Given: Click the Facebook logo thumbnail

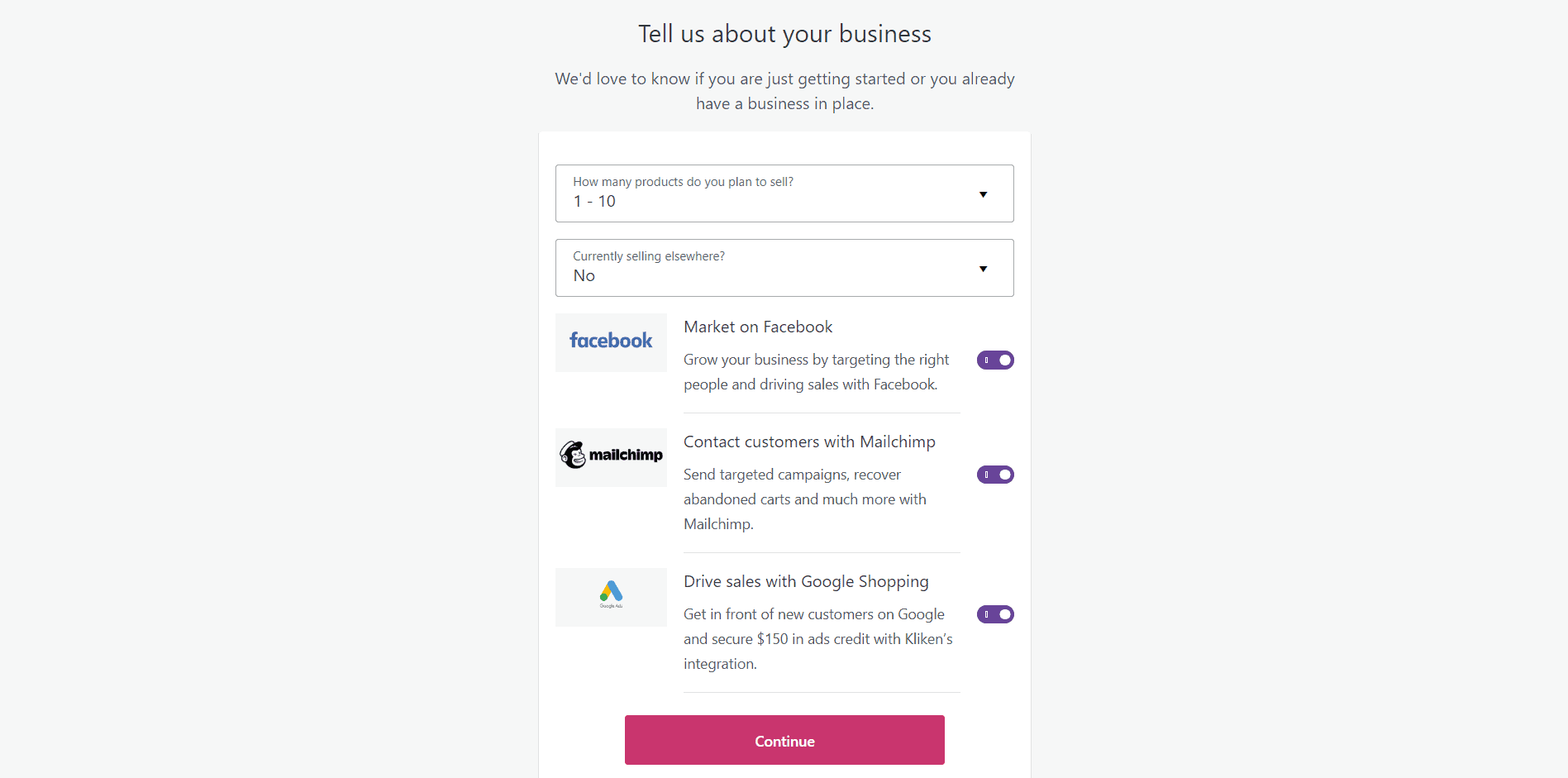Looking at the screenshot, I should 611,341.
